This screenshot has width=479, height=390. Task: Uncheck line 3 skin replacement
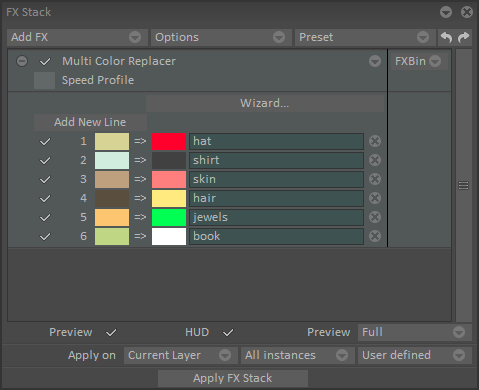click(45, 179)
